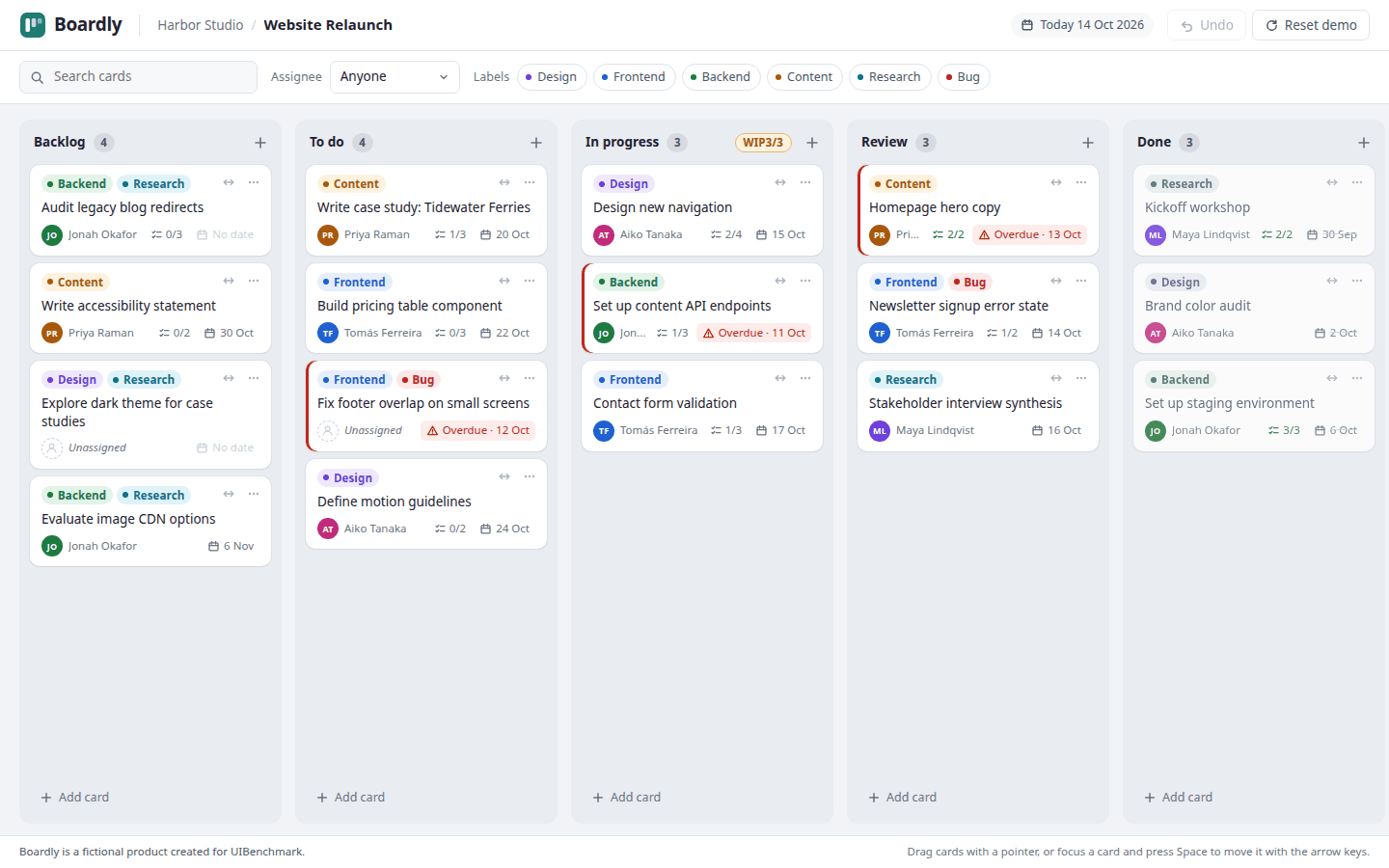Screen dimensions: 1389x868
Task: Click the plus icon in To do column
Action: 536,143
